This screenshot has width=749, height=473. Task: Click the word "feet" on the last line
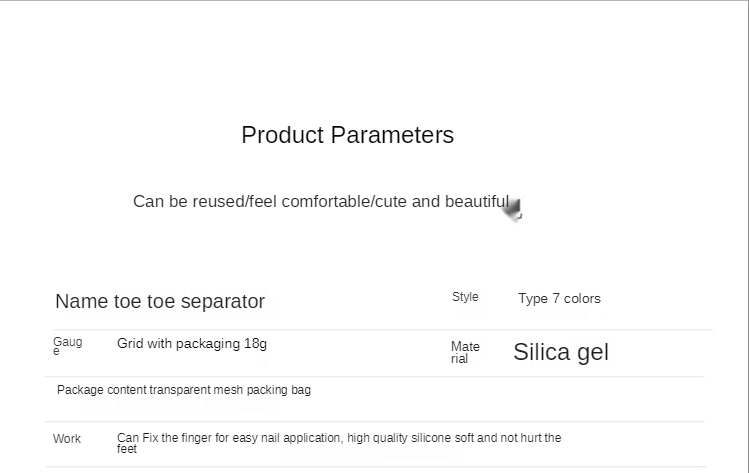click(127, 450)
